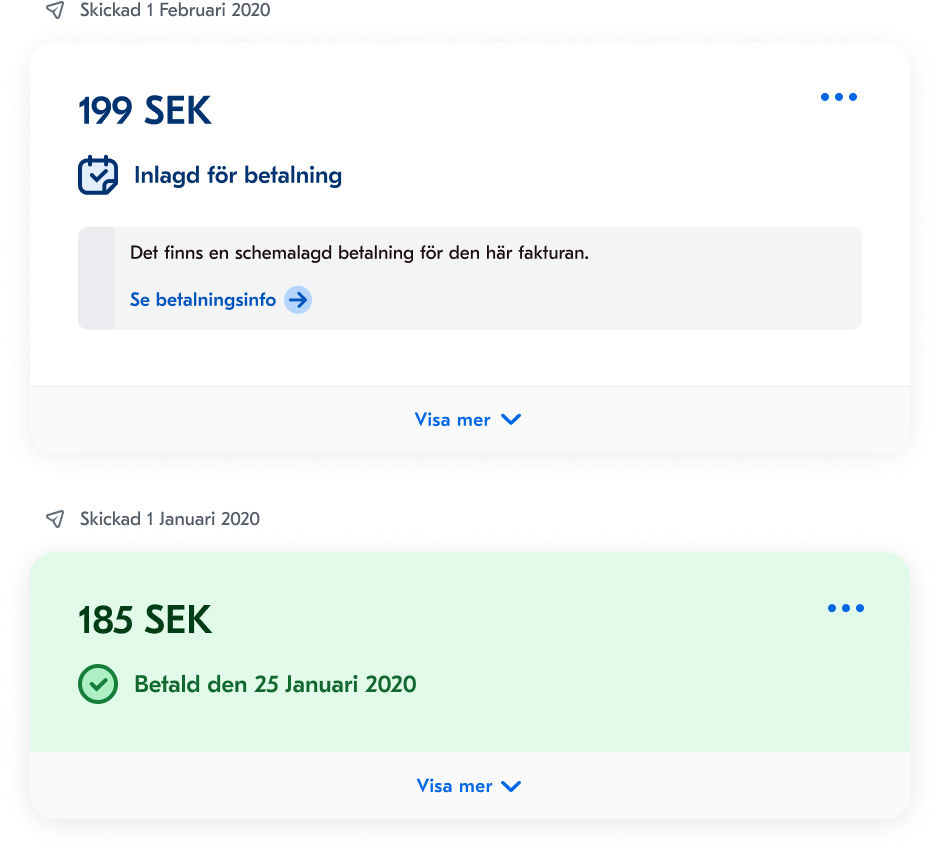Click the Visa mer text on the paid 185 SEK card

[454, 787]
